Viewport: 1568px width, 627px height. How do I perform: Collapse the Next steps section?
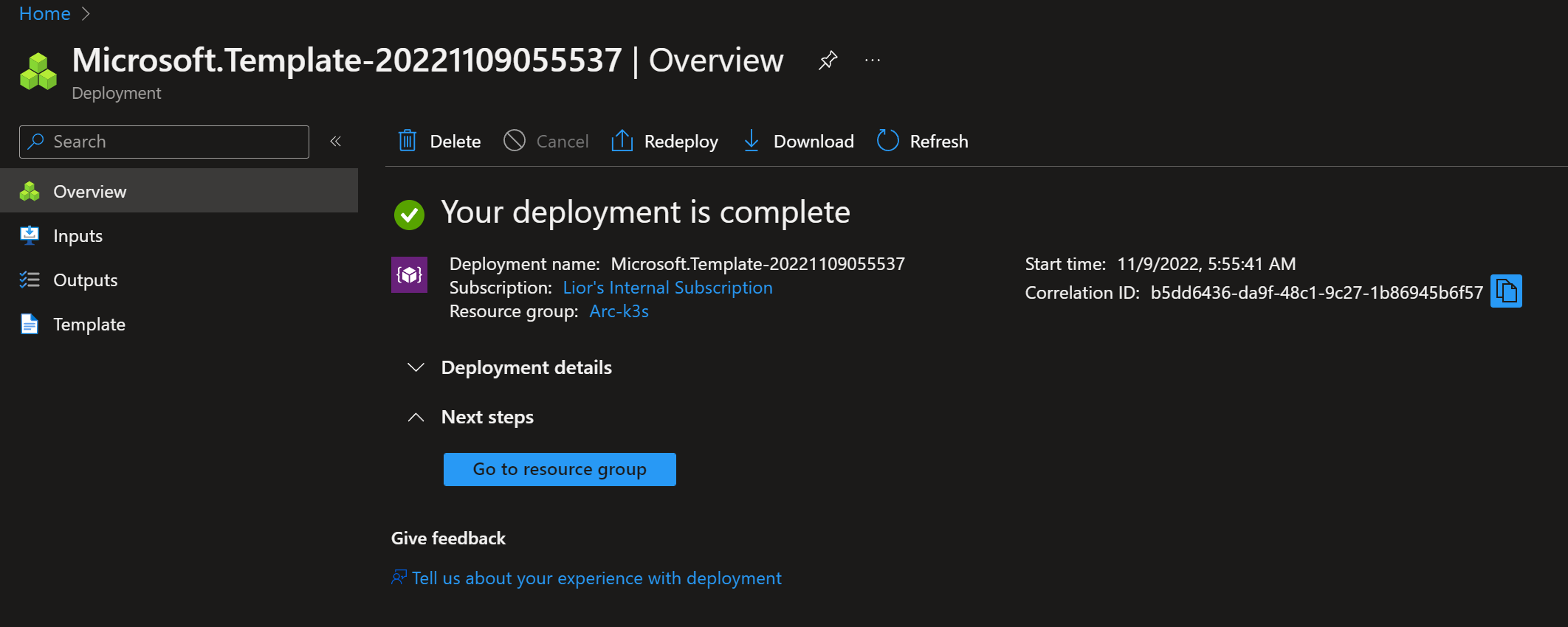tap(416, 417)
